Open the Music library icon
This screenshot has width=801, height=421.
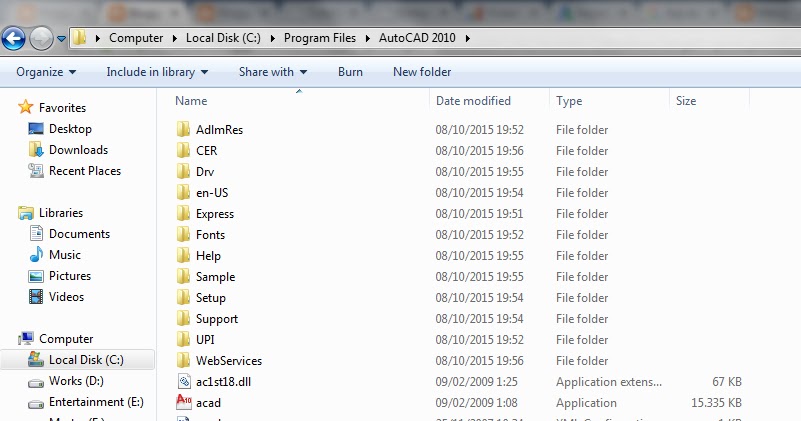pos(36,254)
